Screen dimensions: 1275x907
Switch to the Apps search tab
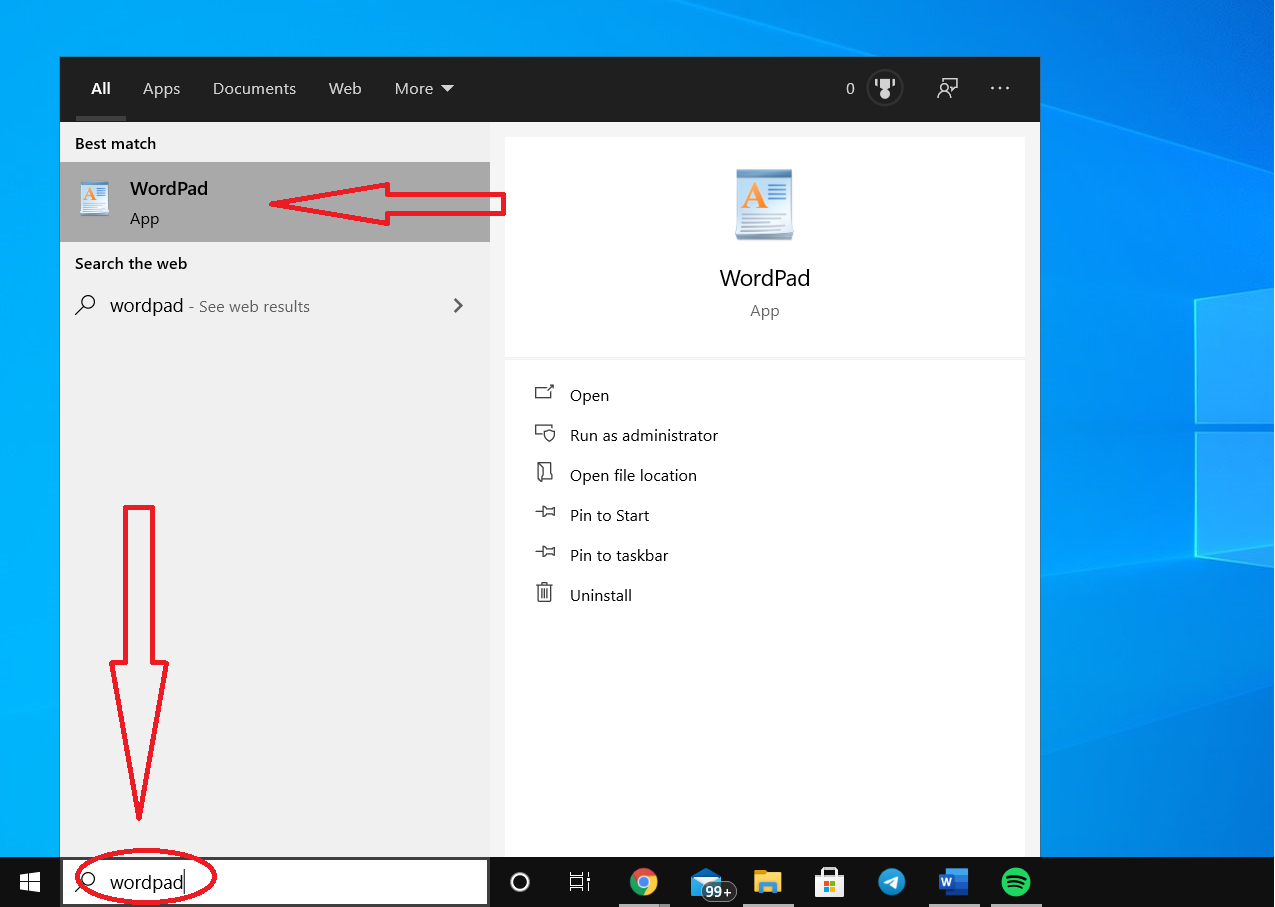click(x=161, y=89)
